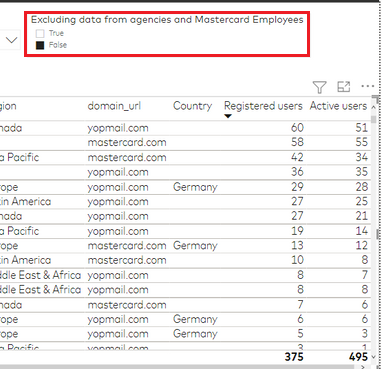Select the Registered users value 7
The height and width of the screenshot is (371, 382).
(x=300, y=304)
